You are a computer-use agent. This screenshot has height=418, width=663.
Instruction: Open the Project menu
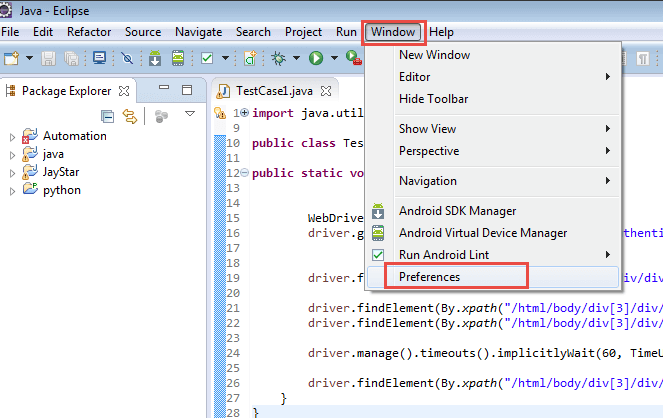click(x=303, y=32)
